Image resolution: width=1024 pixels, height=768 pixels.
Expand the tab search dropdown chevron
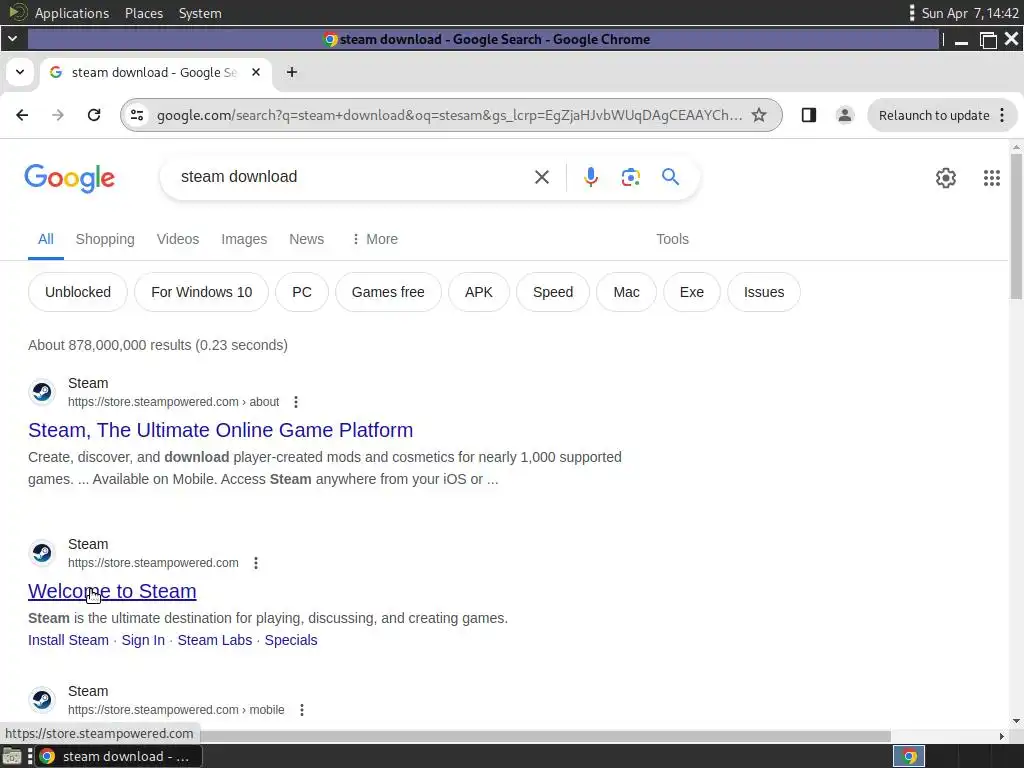(20, 72)
